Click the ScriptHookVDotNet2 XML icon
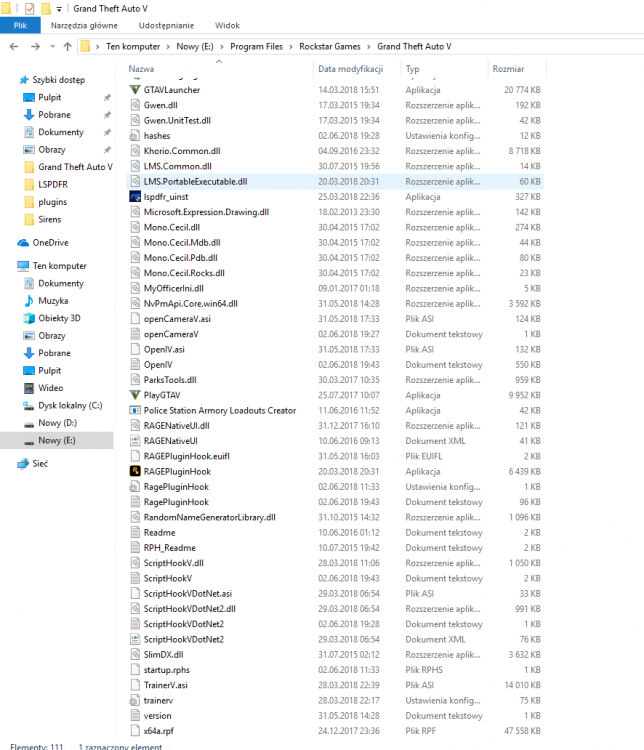This screenshot has height=750, width=644. [x=135, y=640]
